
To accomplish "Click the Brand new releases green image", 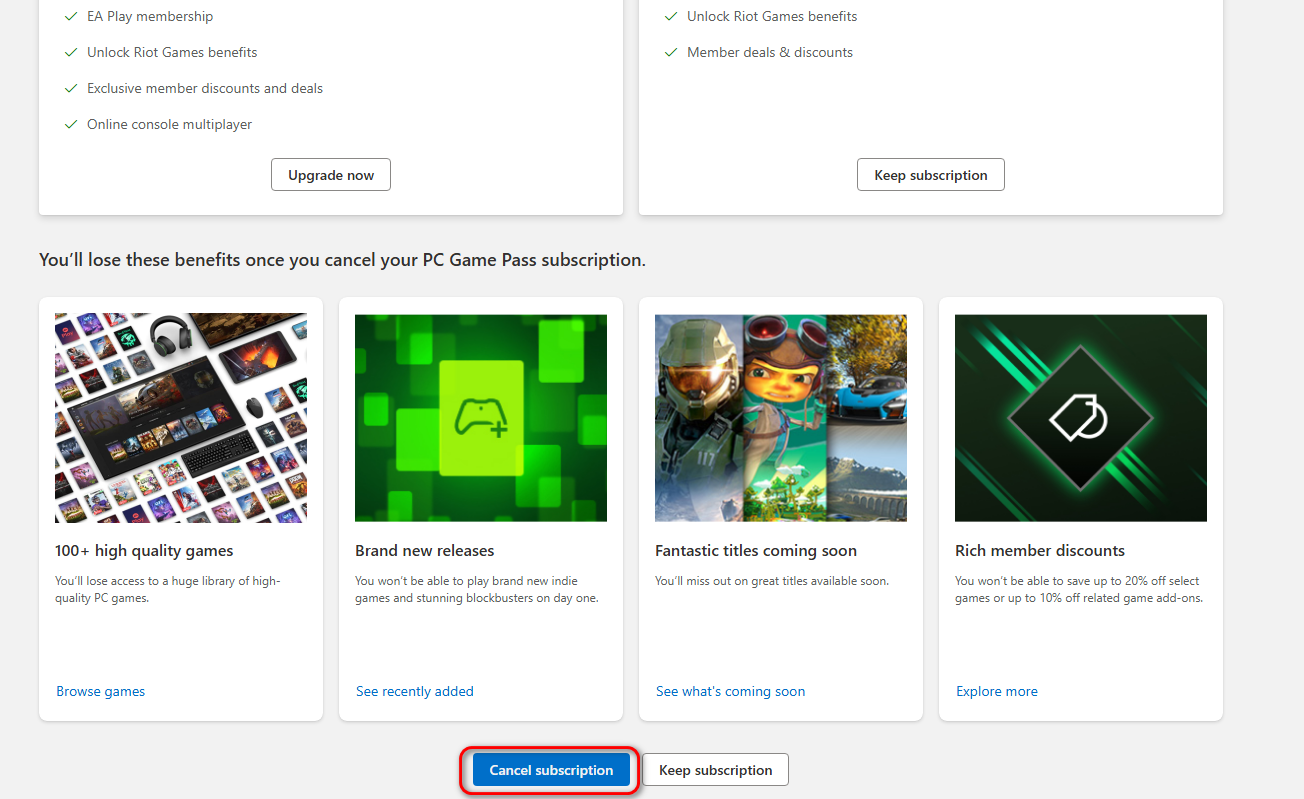I will (x=481, y=418).
